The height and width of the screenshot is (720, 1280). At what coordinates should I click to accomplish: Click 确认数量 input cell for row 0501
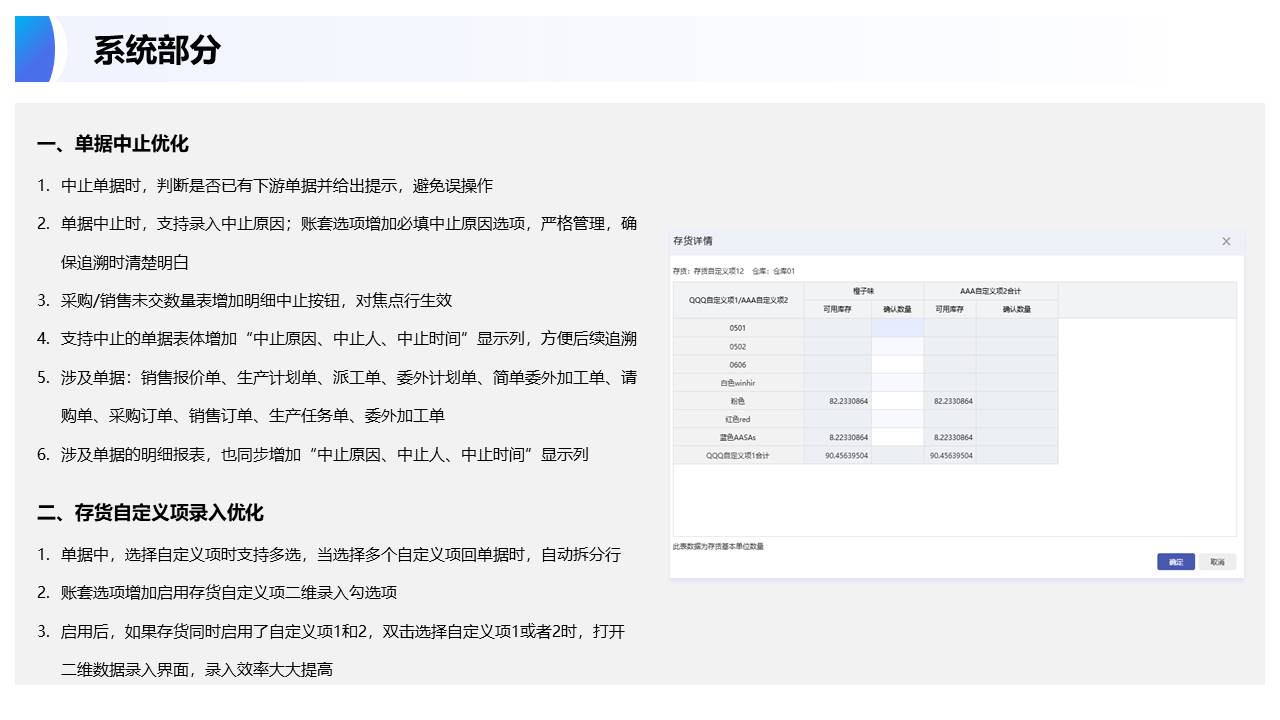897,328
